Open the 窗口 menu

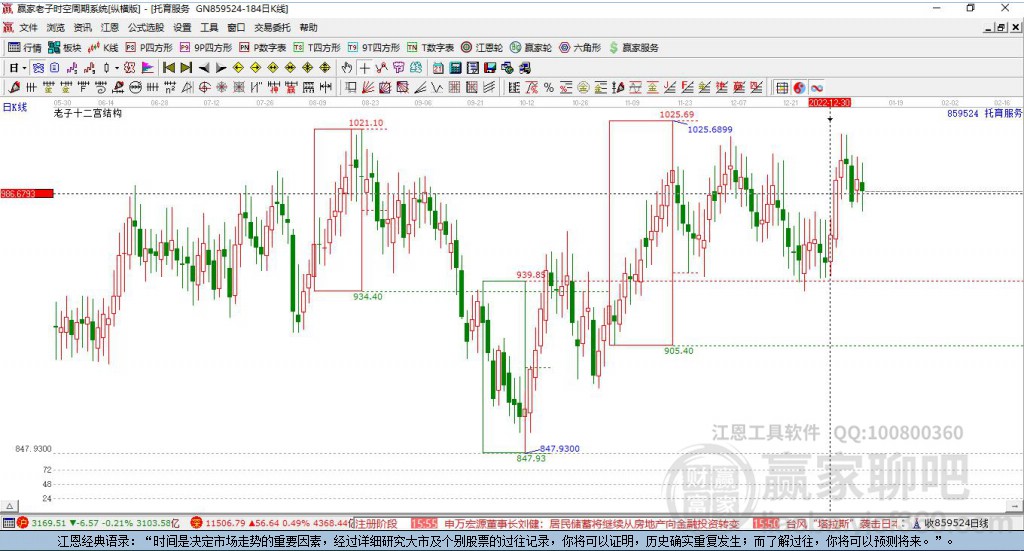click(x=236, y=27)
